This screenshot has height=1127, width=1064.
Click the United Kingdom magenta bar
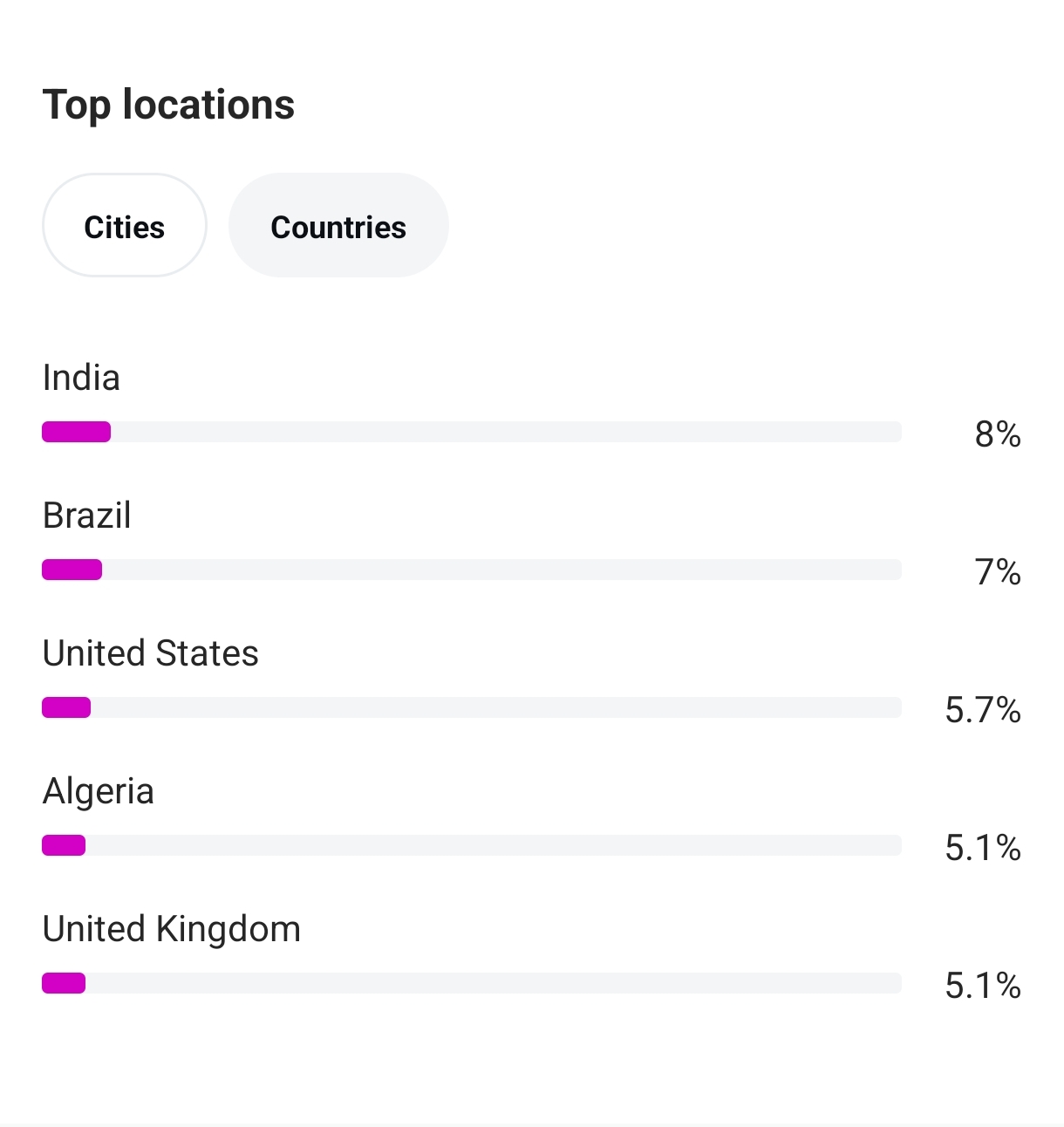pyautogui.click(x=64, y=983)
